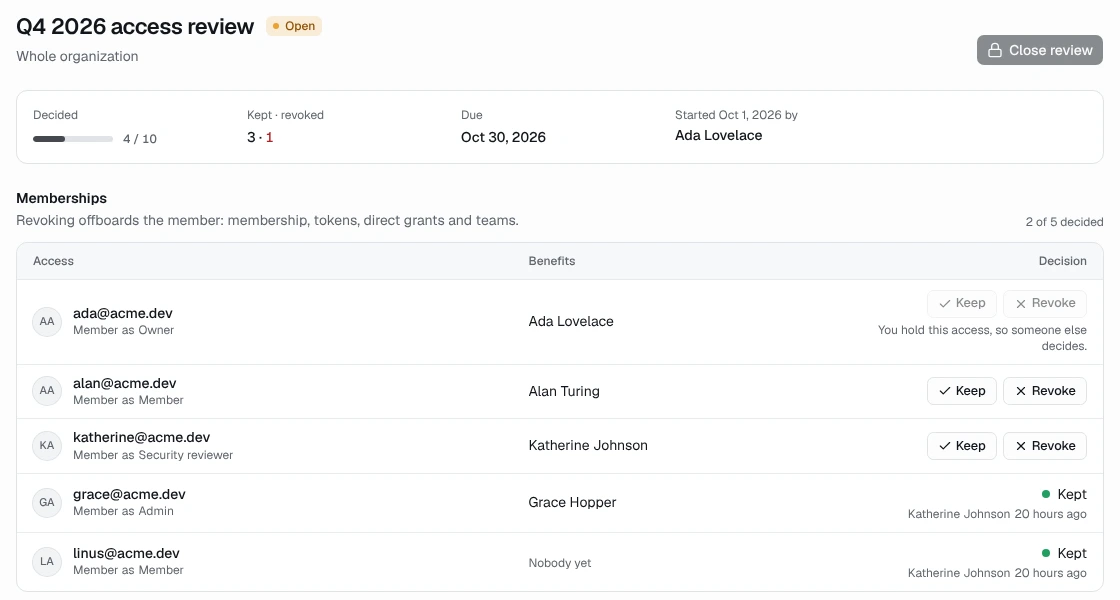
Task: Click the Whole organization subtitle
Action: point(77,56)
